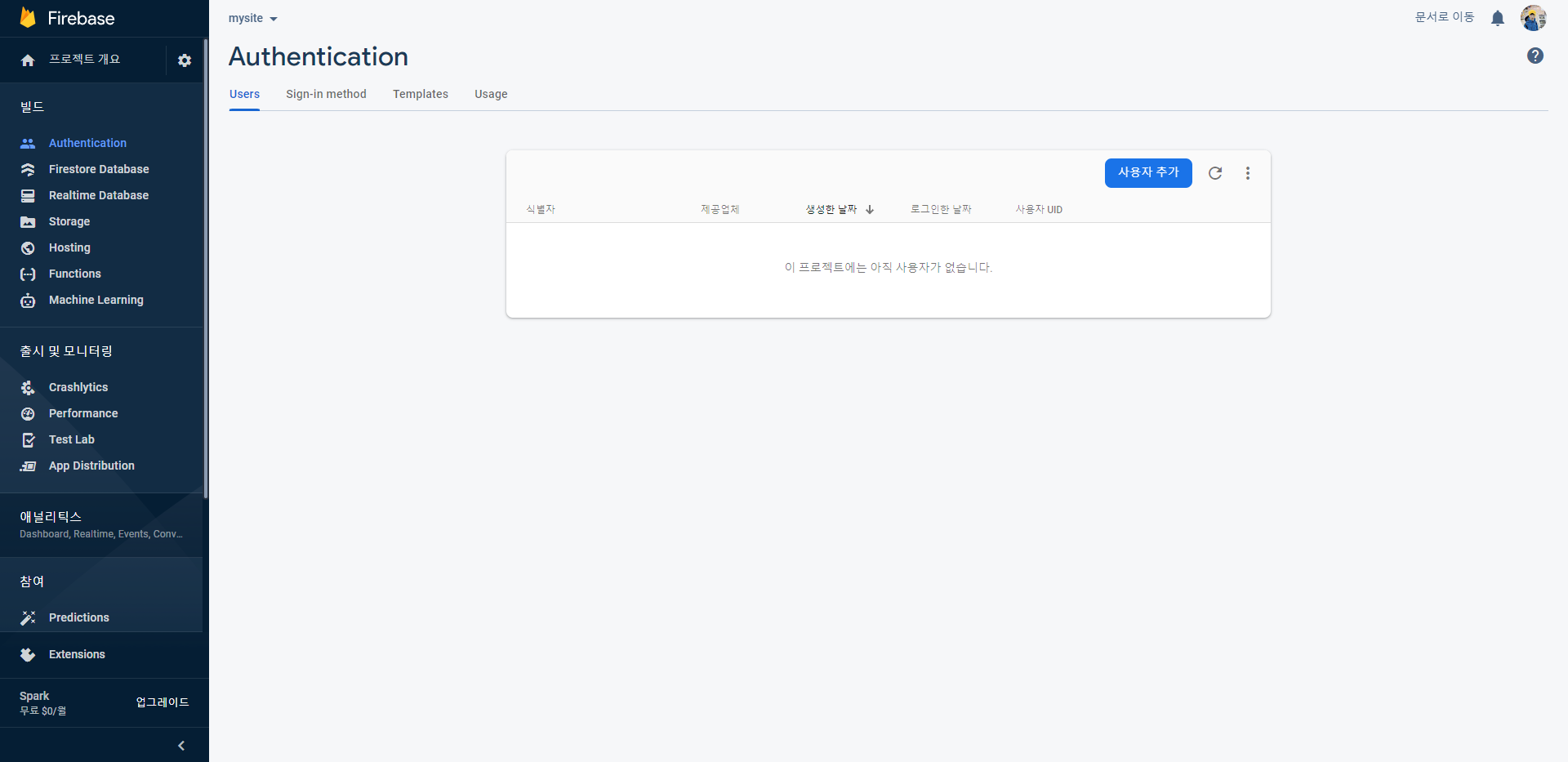Open Realtime Database from sidebar
The height and width of the screenshot is (762, 1568).
click(x=99, y=195)
